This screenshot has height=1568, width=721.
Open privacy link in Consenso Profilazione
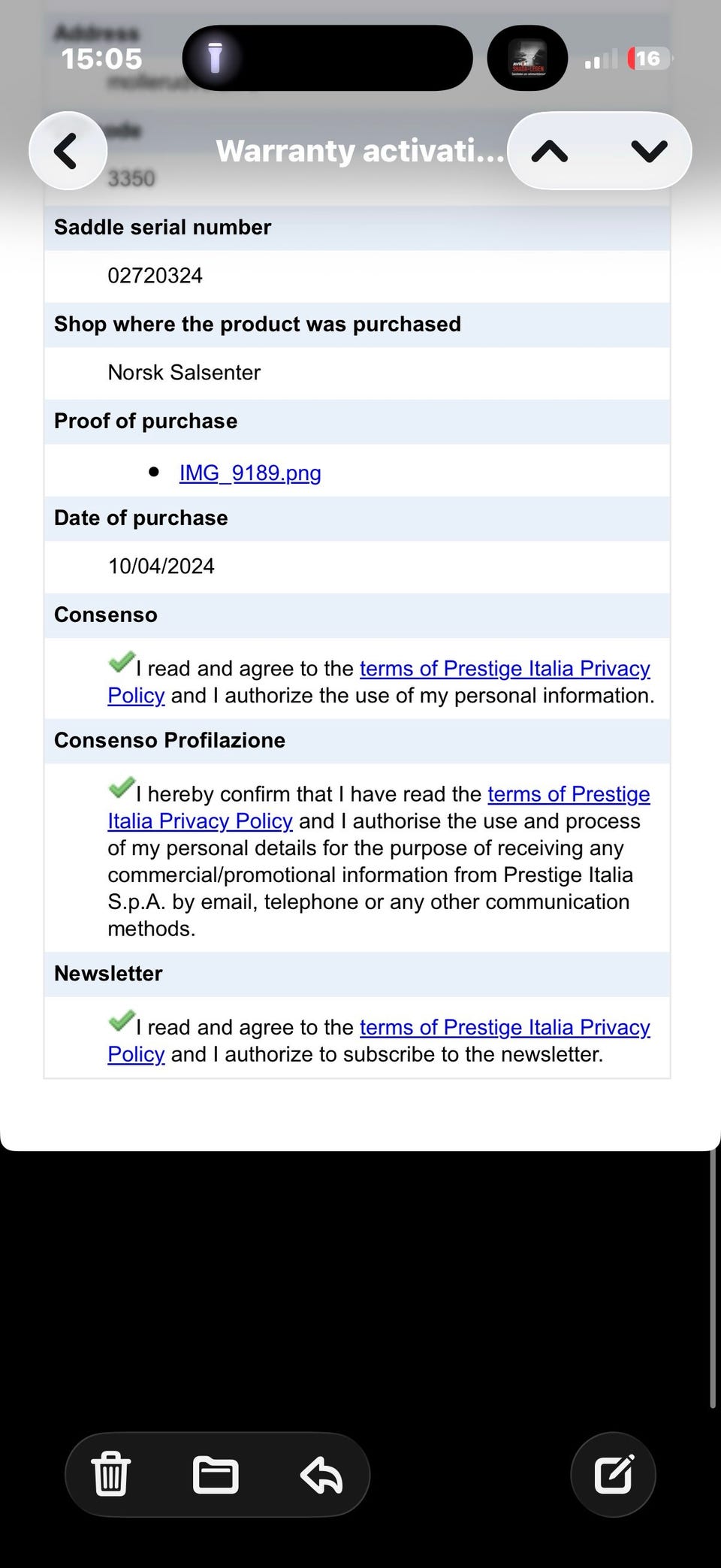coord(379,808)
